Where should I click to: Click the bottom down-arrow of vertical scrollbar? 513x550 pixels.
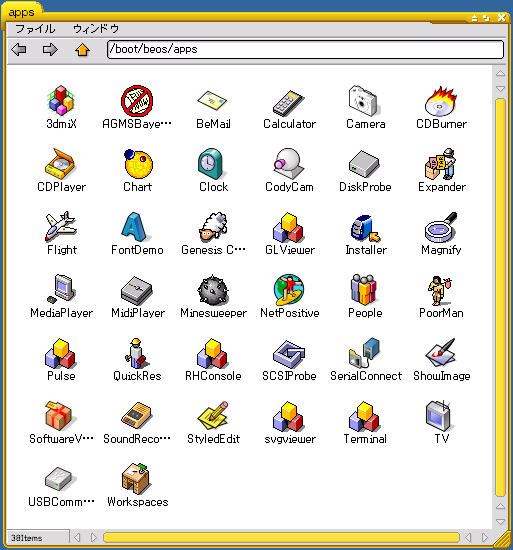point(500,522)
